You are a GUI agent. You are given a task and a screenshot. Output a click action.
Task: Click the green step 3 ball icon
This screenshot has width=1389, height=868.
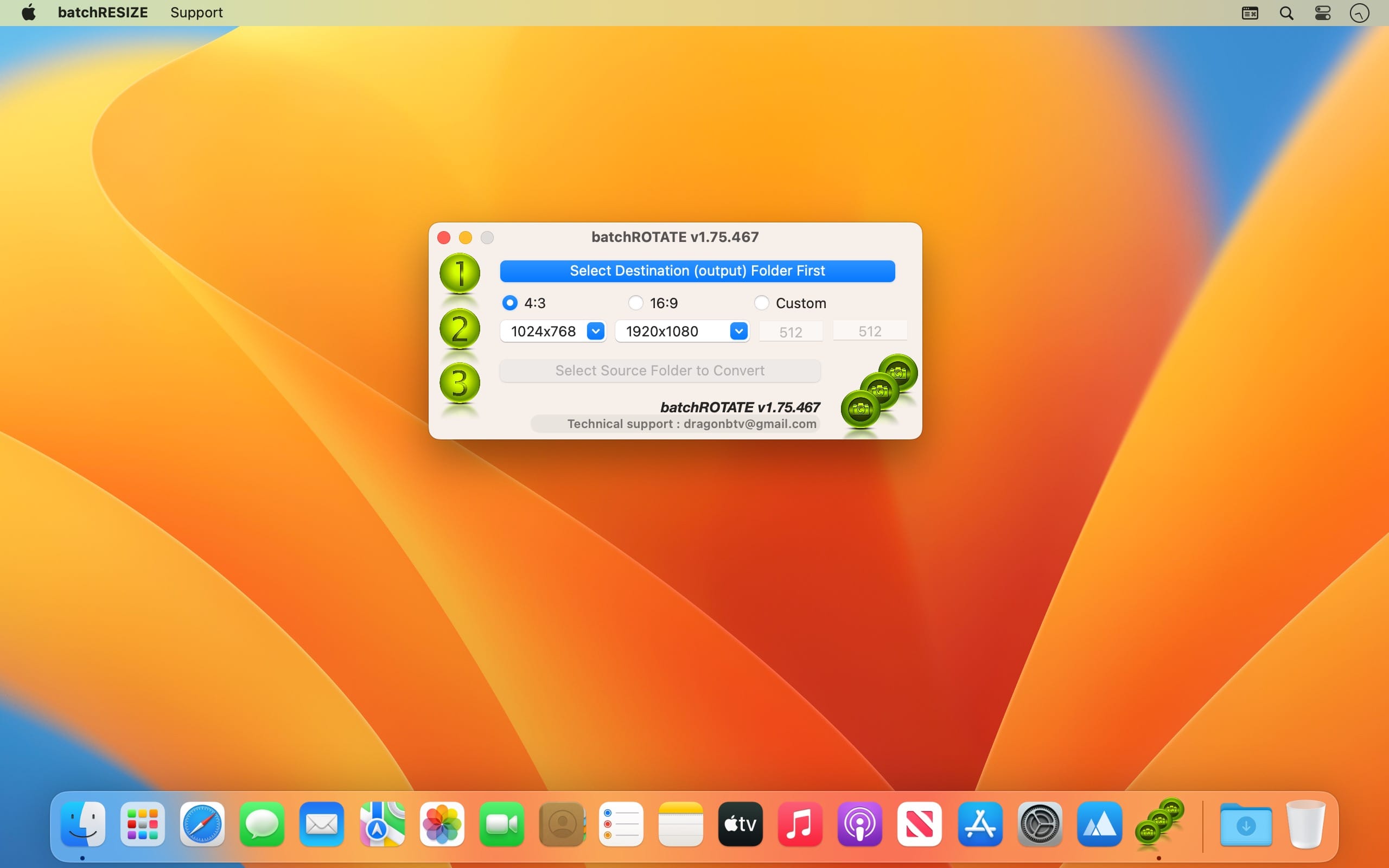coord(460,383)
